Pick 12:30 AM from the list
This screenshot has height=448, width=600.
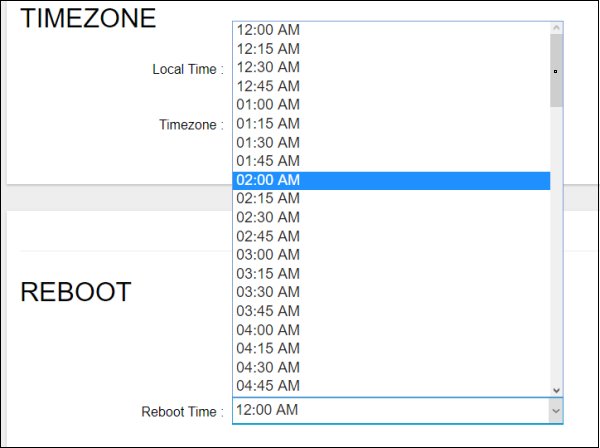(x=391, y=67)
